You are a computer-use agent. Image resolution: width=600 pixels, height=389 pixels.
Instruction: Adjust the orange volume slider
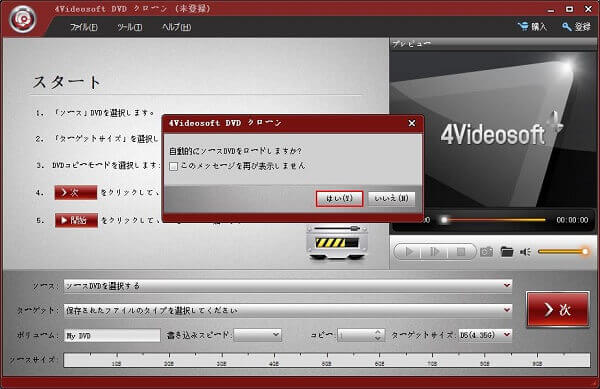pyautogui.click(x=562, y=251)
